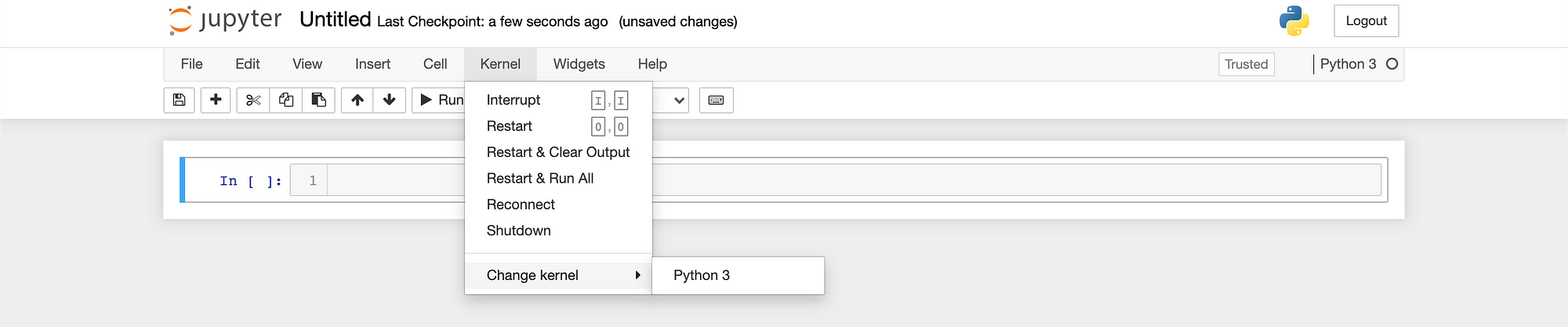Open the command palette keyboard icon

(x=716, y=100)
